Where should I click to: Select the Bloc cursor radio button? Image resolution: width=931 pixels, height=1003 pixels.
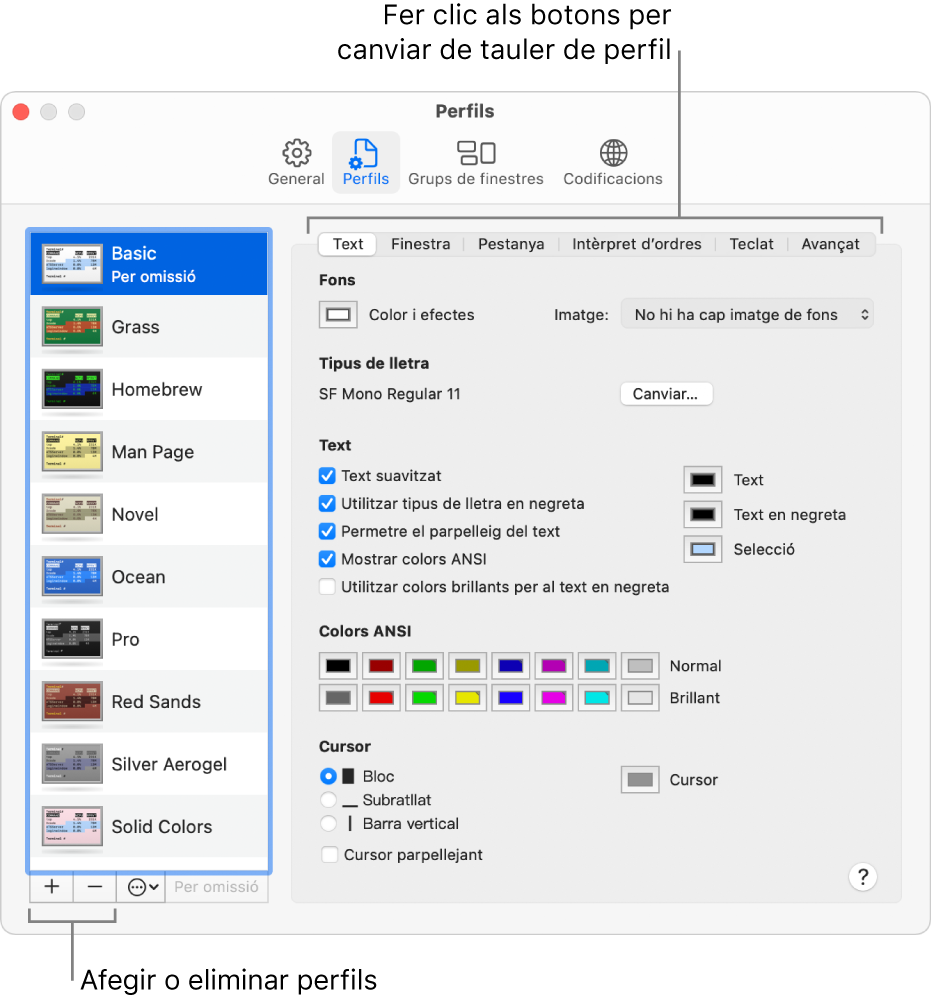(328, 776)
